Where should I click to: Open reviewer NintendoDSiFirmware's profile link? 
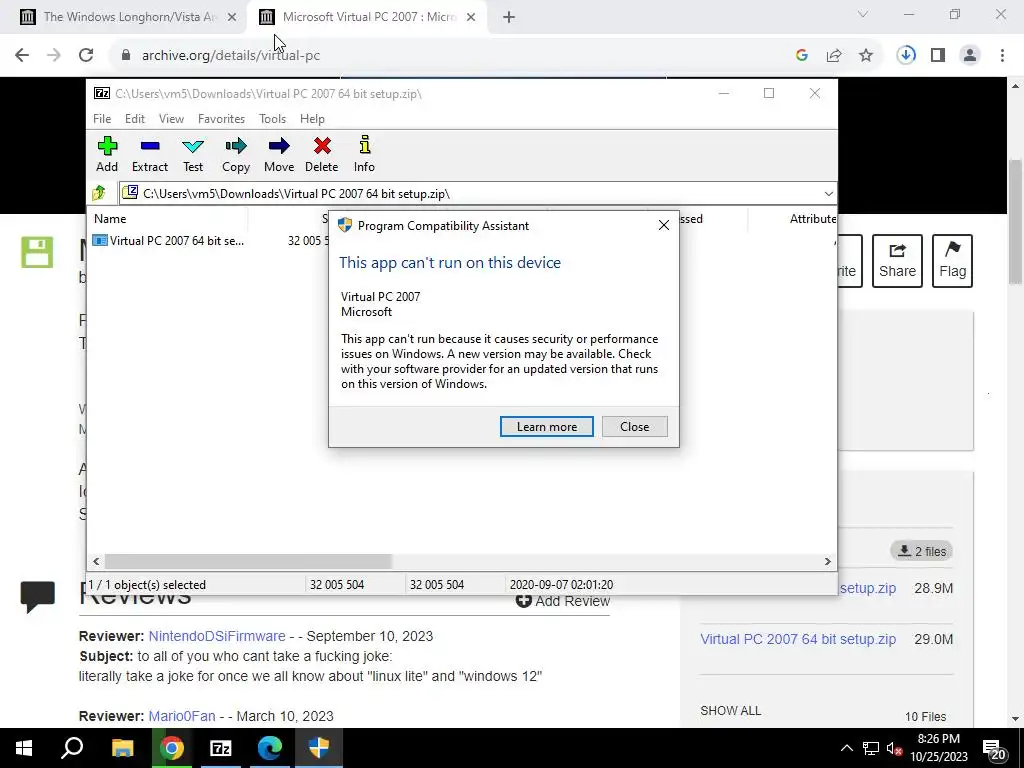[x=217, y=636]
